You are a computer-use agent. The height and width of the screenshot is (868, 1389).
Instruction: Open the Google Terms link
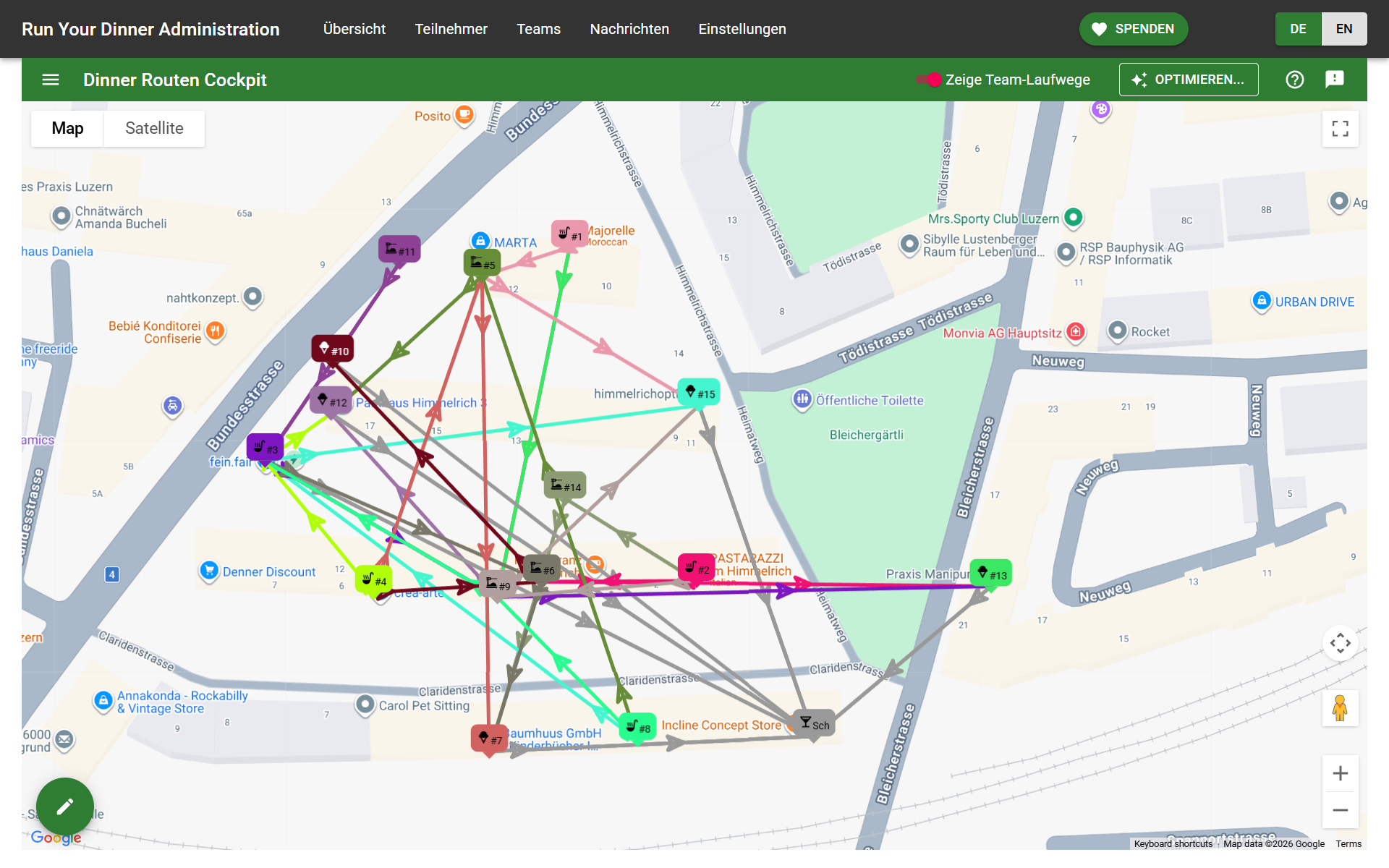click(x=1348, y=844)
